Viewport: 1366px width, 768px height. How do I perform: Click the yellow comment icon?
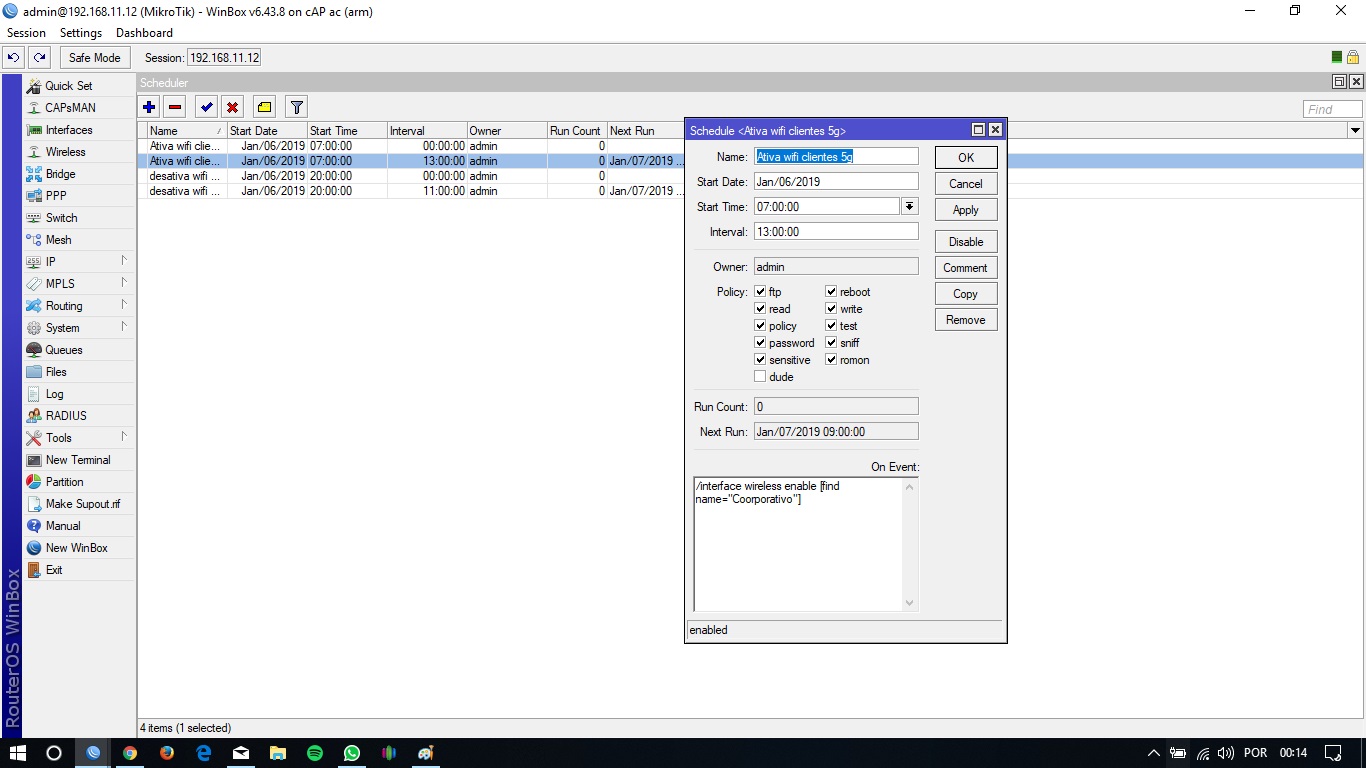click(x=264, y=107)
